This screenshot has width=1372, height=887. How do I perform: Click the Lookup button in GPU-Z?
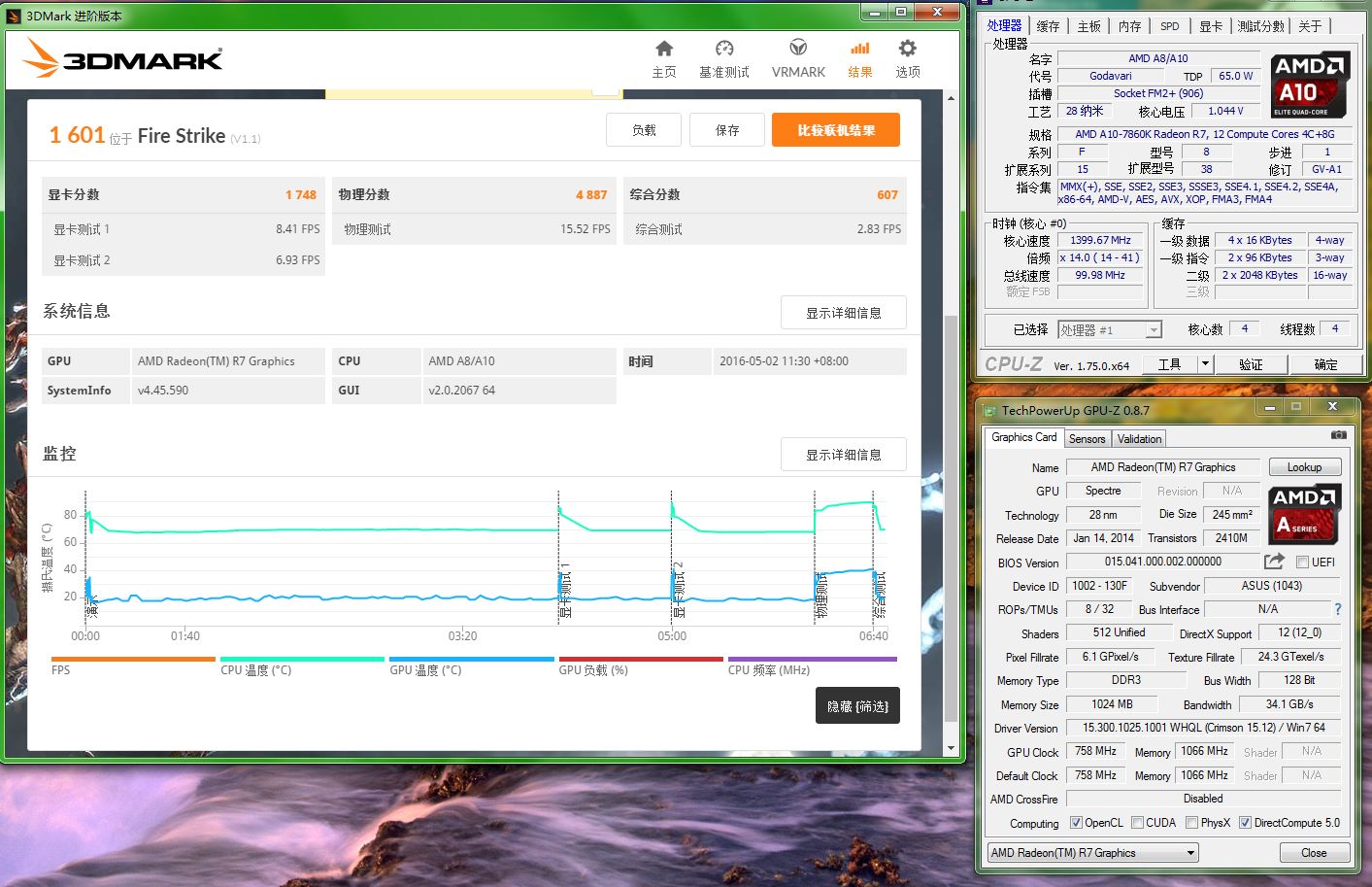tap(1304, 466)
